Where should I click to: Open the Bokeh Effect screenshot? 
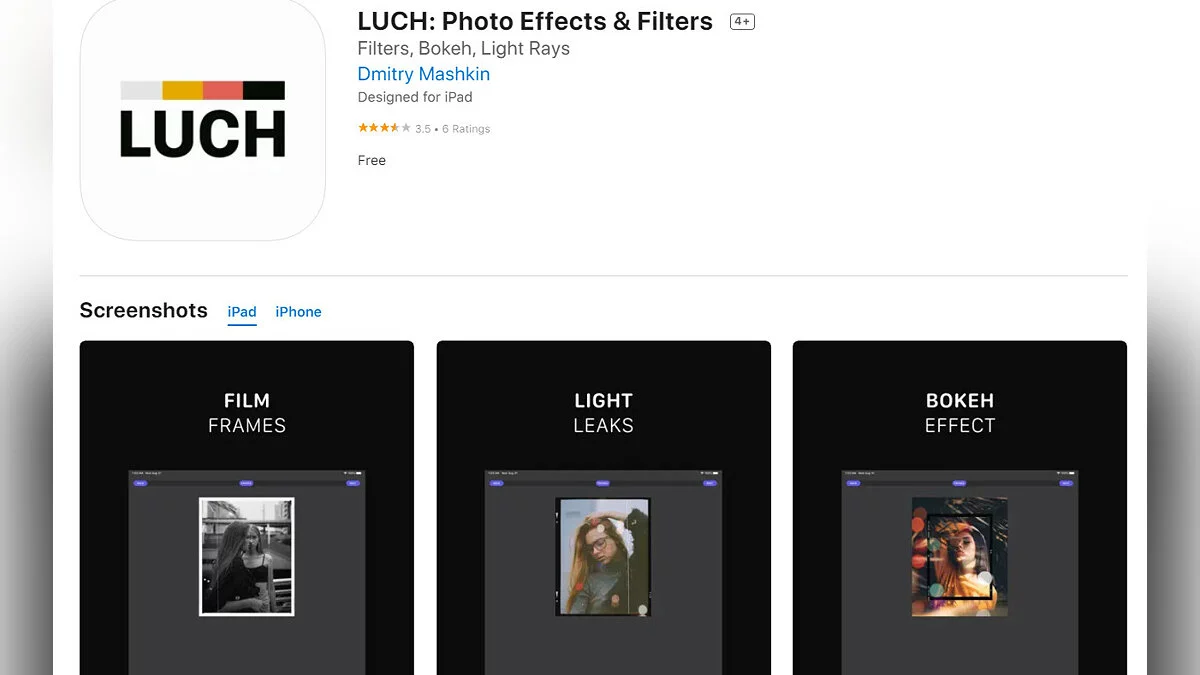click(960, 508)
